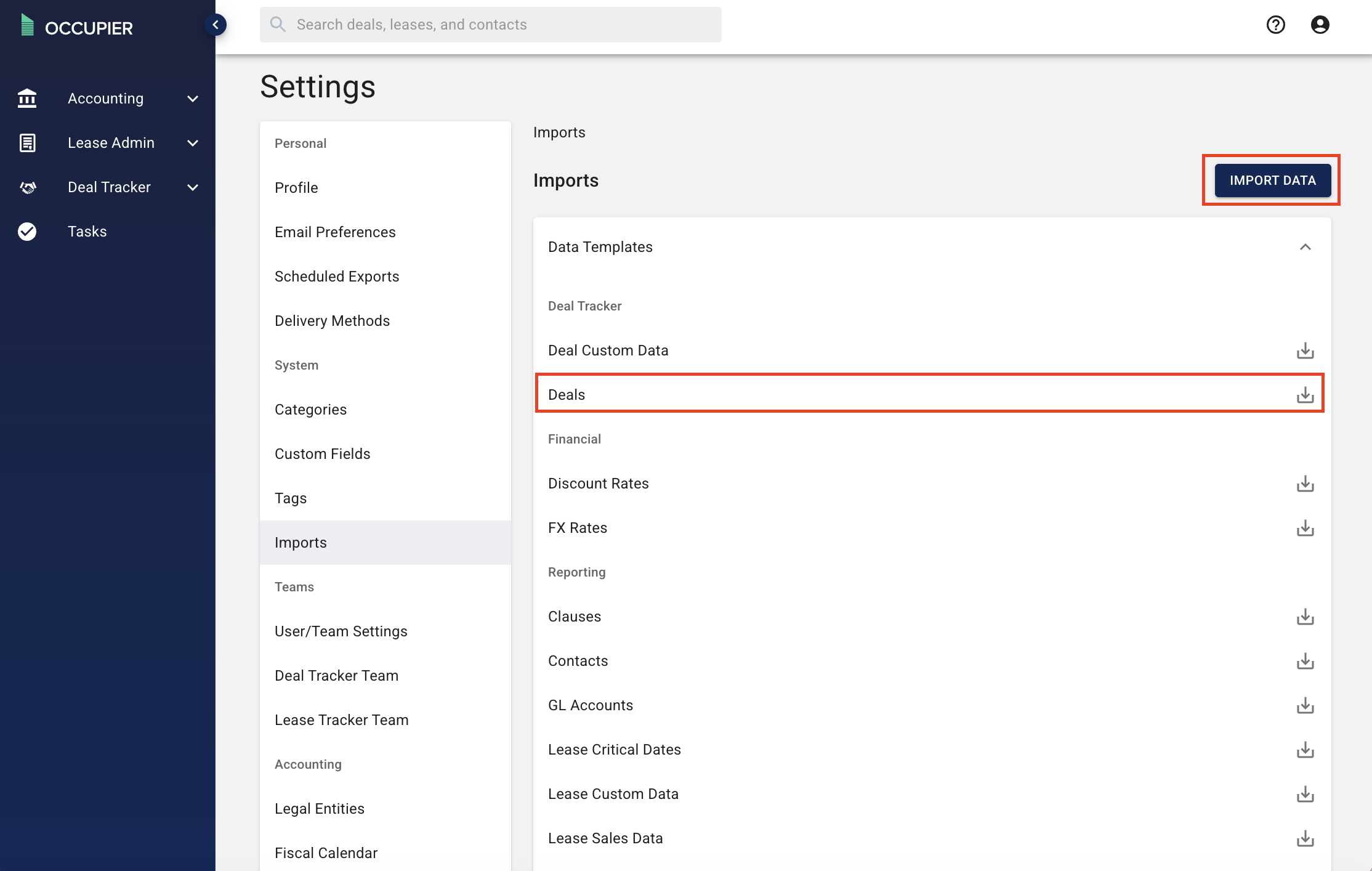
Task: Open the help question mark icon
Action: 1275,25
